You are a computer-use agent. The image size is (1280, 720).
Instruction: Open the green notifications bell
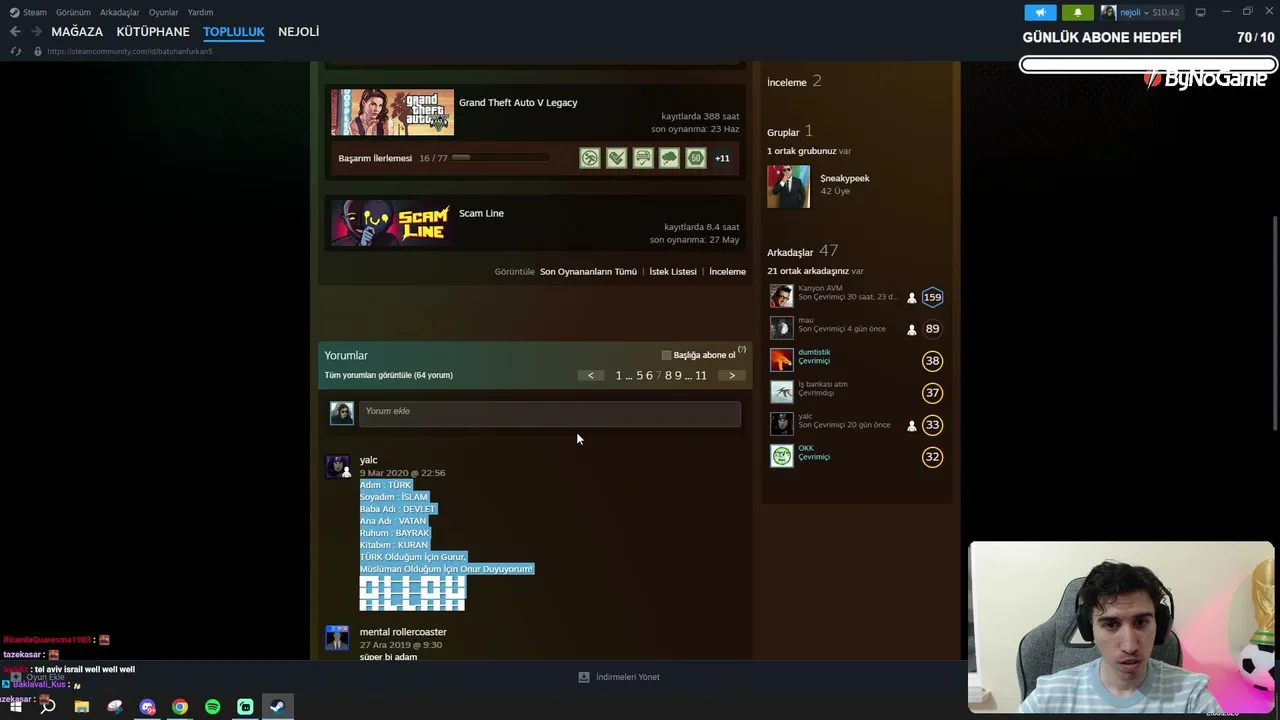pos(1077,12)
